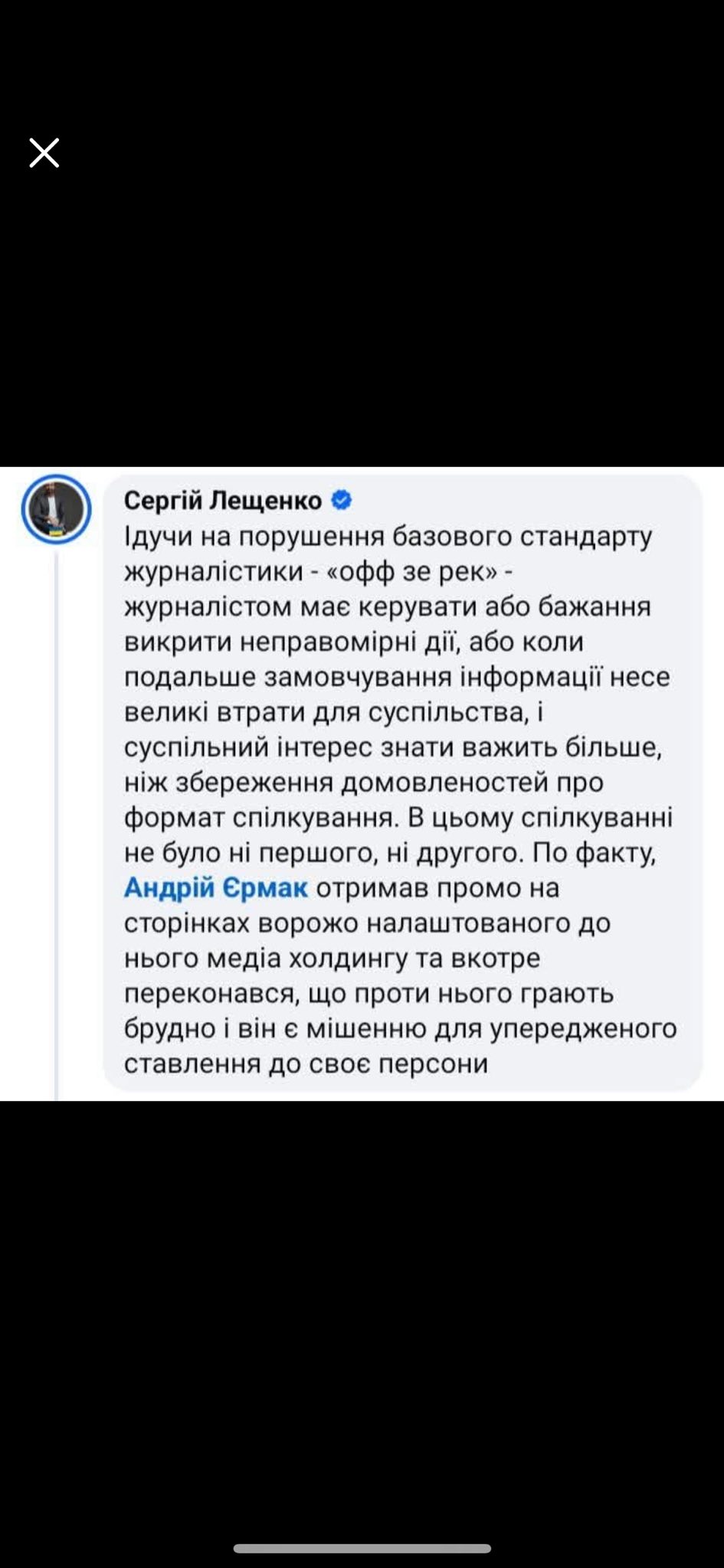Click the author name Сергій Лещенко
The image size is (724, 1568).
click(x=223, y=501)
